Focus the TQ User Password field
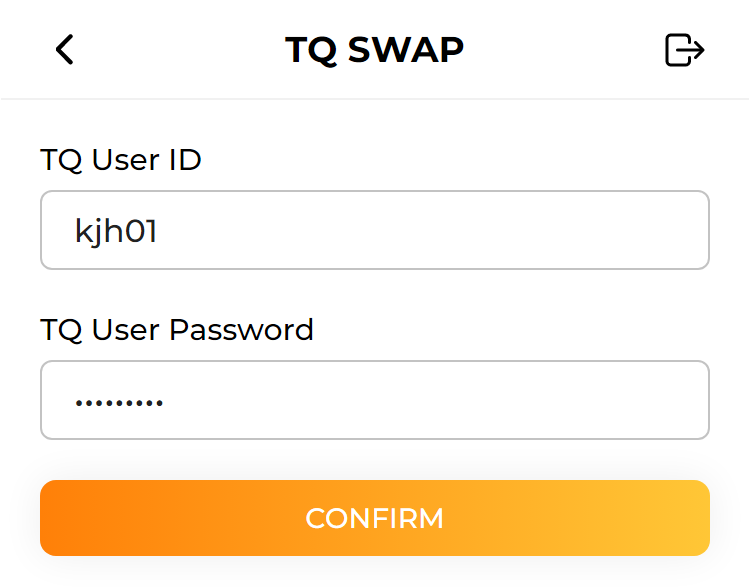749x588 pixels. [x=374, y=400]
